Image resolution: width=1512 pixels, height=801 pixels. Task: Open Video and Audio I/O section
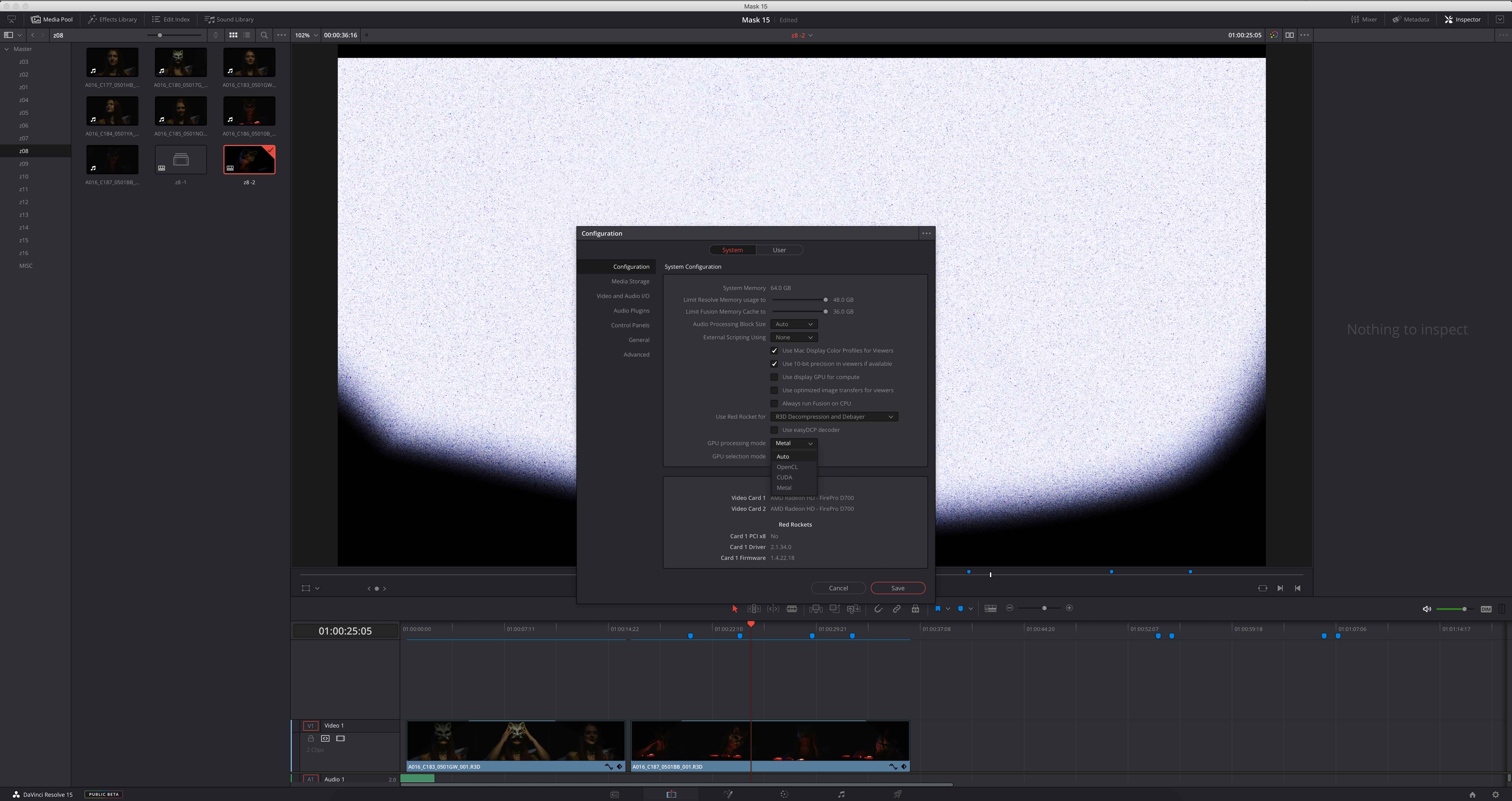pos(623,296)
